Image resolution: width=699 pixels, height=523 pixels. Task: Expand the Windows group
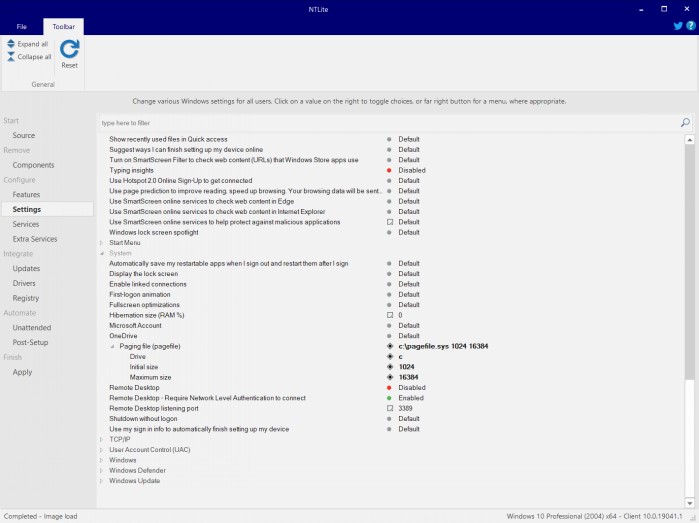coord(102,460)
